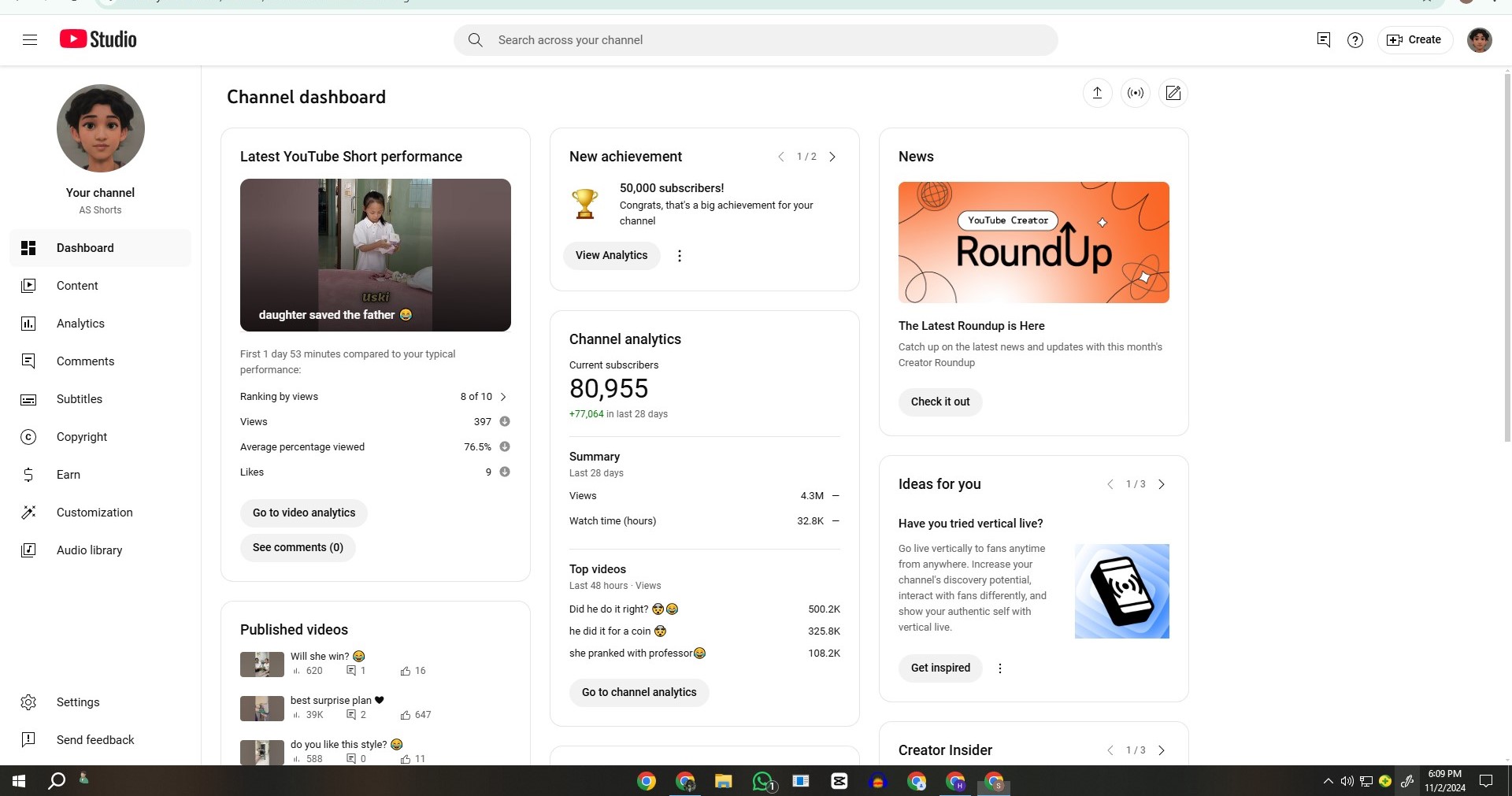This screenshot has width=1512, height=796.
Task: Open Analytics in the sidebar
Action: [x=101, y=324]
